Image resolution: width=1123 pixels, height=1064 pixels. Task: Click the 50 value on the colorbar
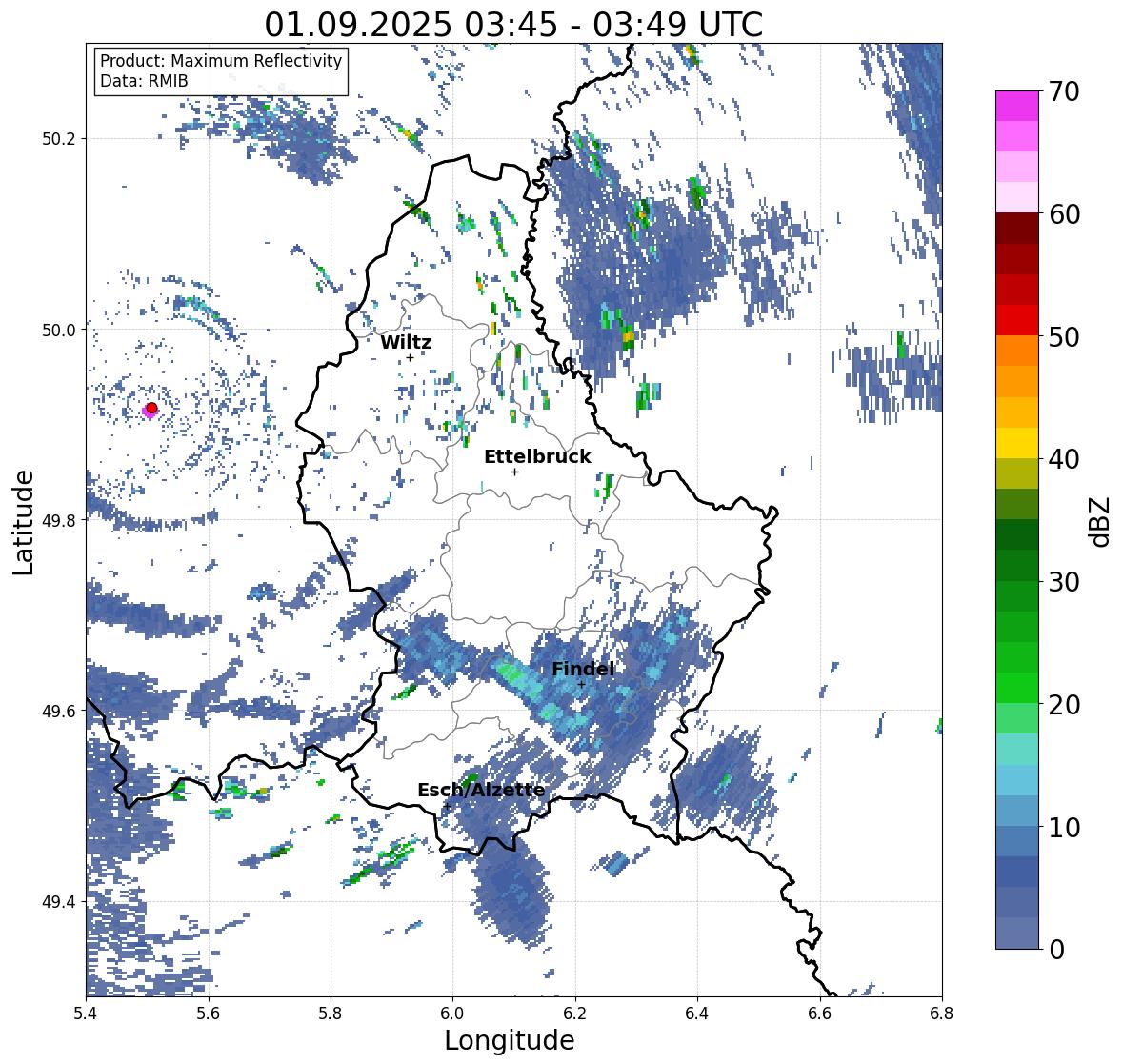point(1064,336)
